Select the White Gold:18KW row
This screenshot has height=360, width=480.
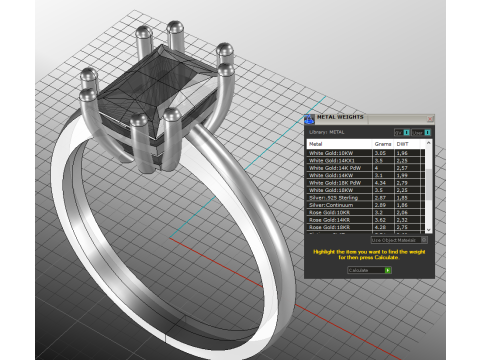[x=366, y=190]
